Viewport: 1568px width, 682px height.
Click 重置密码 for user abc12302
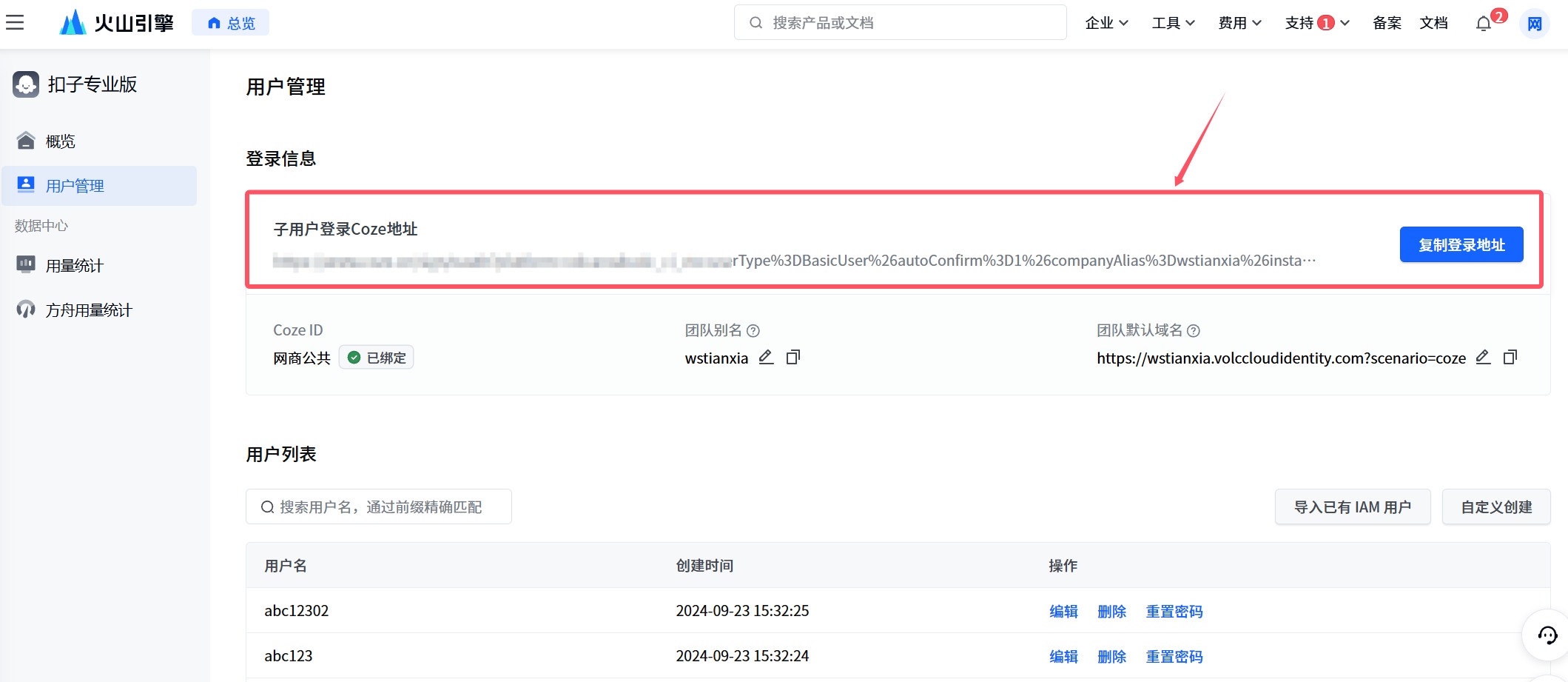click(x=1174, y=611)
